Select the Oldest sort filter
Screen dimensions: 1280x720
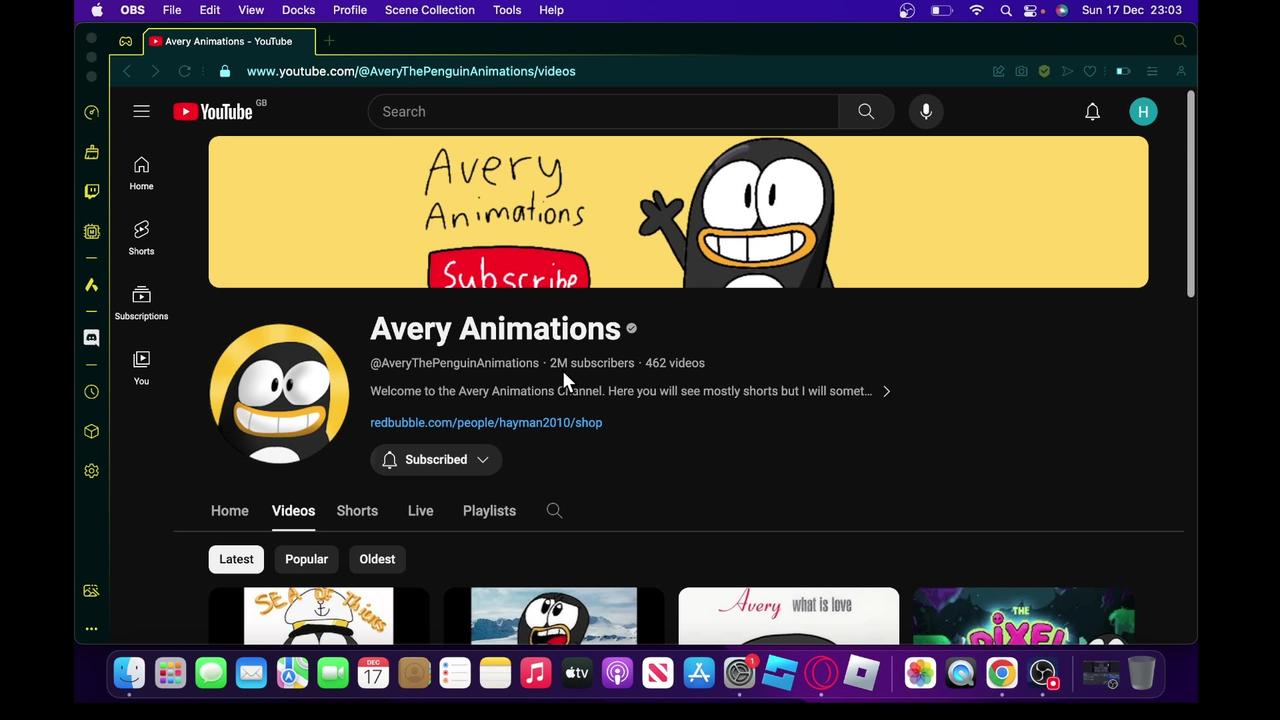pyautogui.click(x=377, y=559)
